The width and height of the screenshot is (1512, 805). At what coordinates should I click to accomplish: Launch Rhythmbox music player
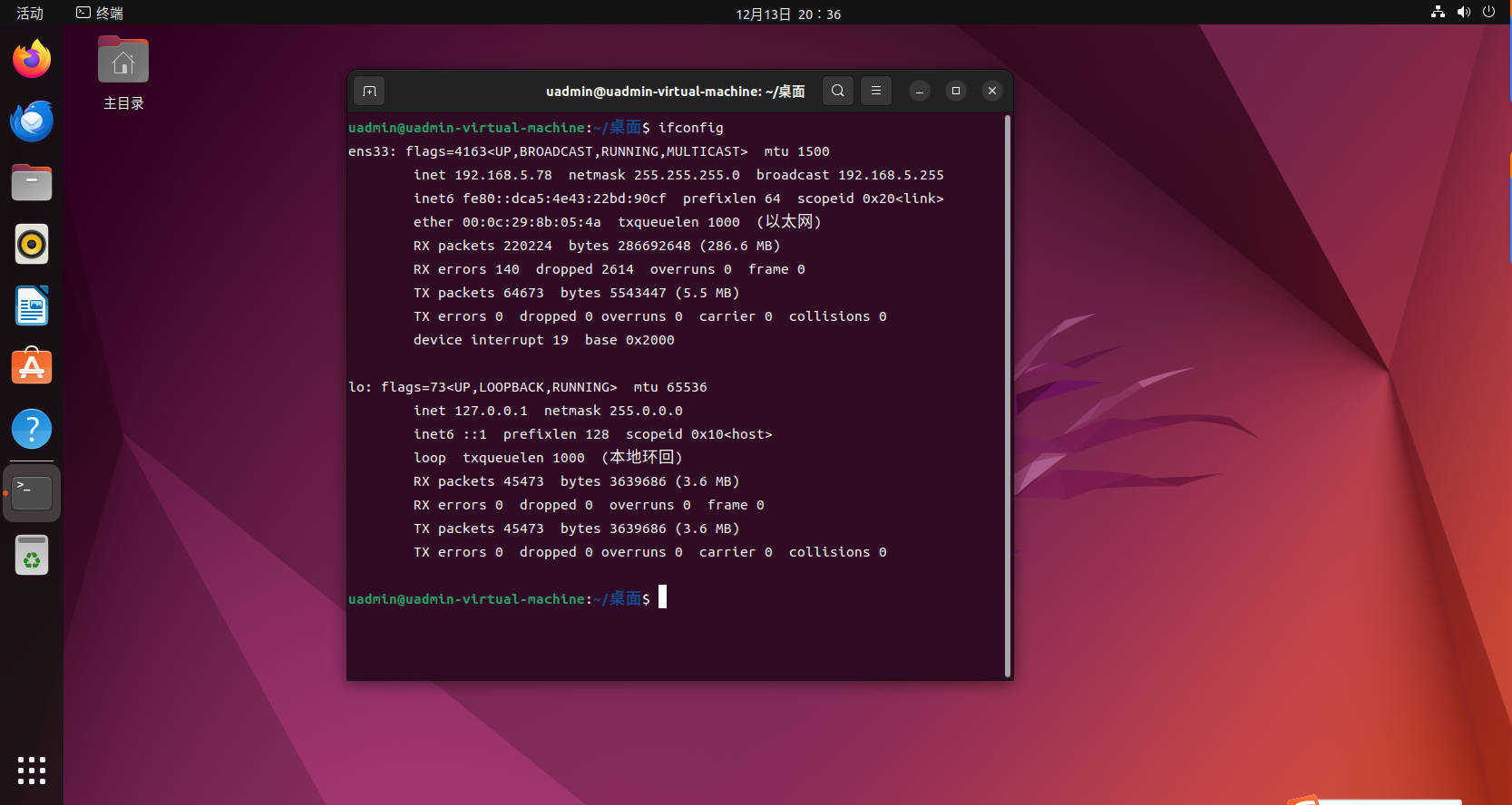(x=32, y=245)
